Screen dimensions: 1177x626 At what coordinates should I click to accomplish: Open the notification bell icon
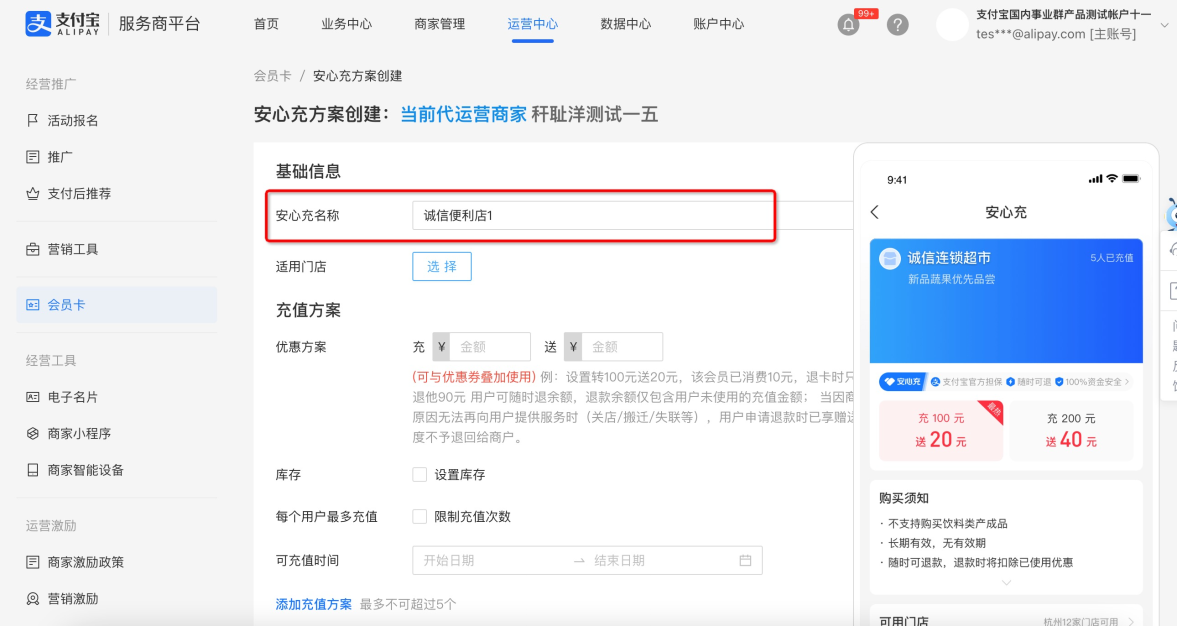click(x=848, y=25)
